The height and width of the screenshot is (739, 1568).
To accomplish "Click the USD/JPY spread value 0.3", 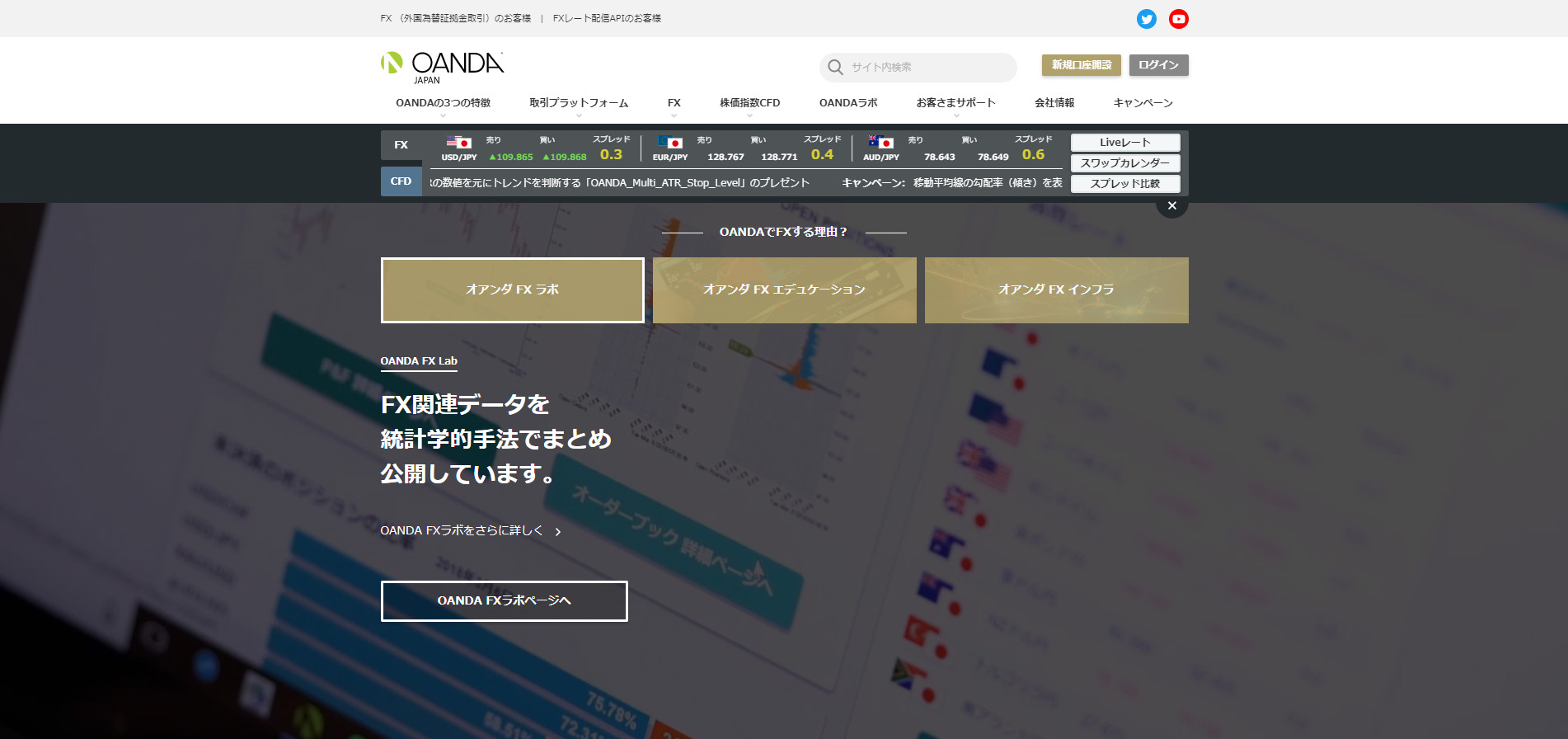I will [x=611, y=155].
